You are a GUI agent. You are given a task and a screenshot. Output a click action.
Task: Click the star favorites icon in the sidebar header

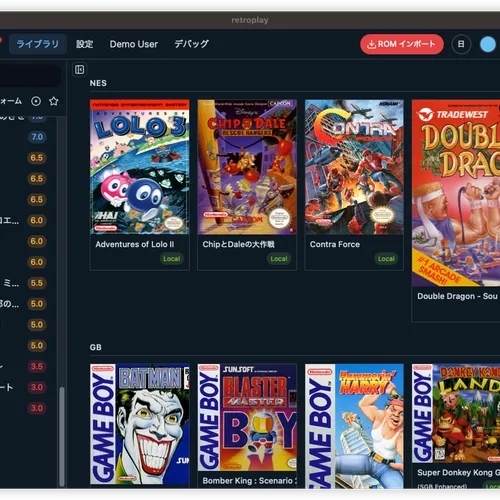[x=54, y=101]
